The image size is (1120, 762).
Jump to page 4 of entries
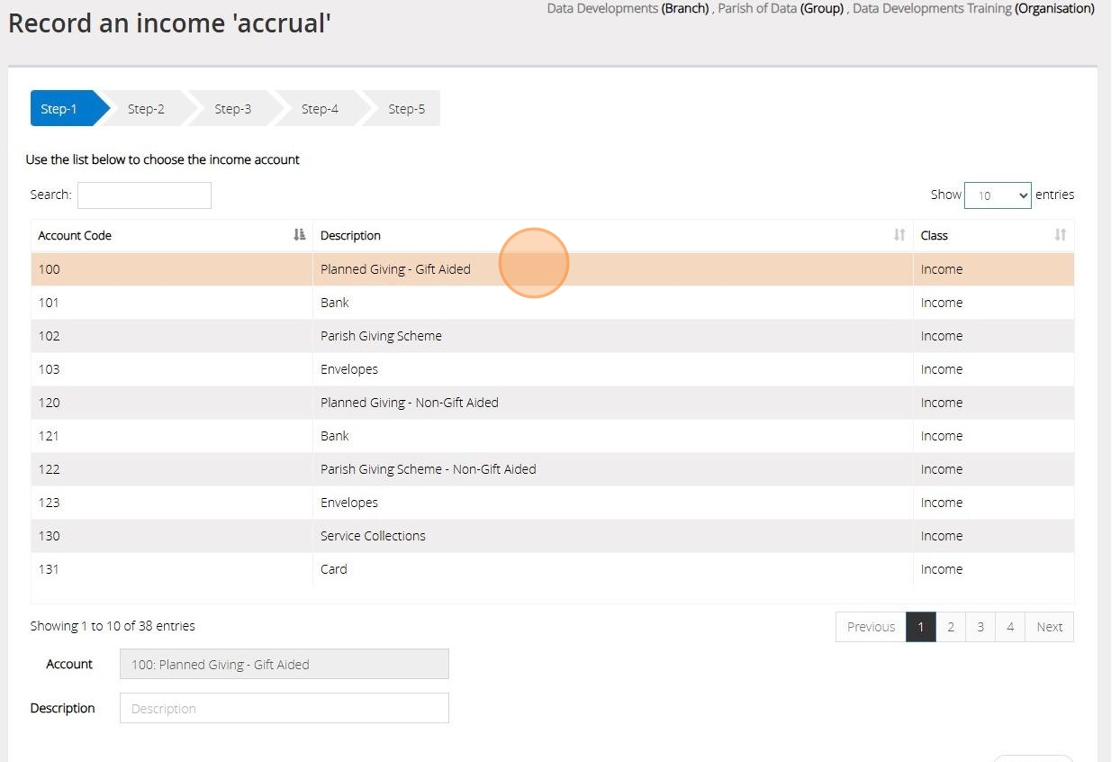1010,627
